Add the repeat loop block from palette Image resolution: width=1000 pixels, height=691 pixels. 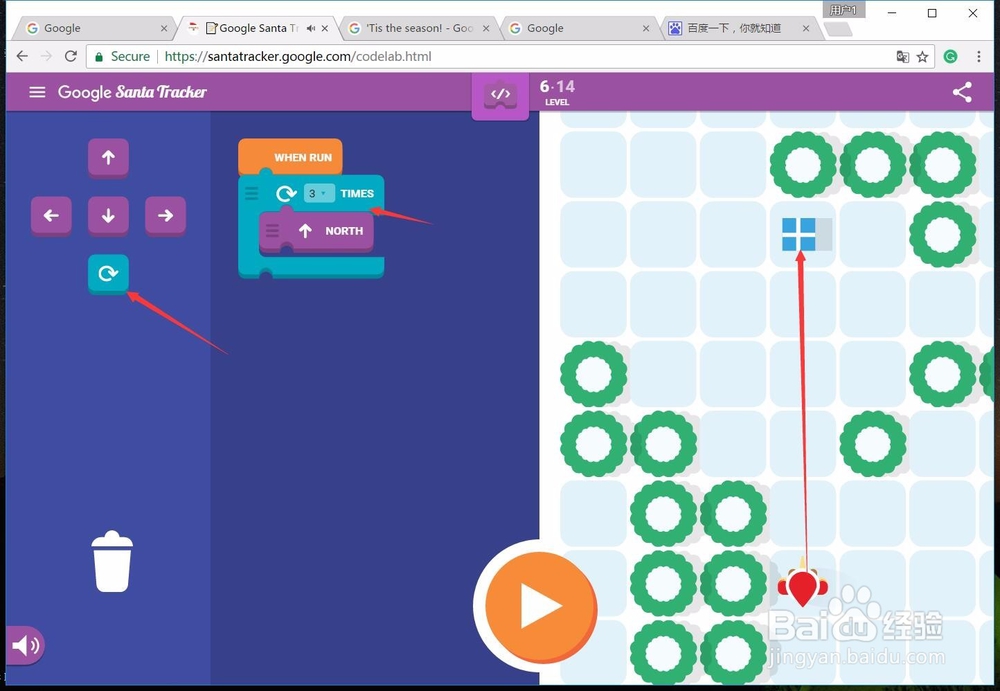pos(108,274)
